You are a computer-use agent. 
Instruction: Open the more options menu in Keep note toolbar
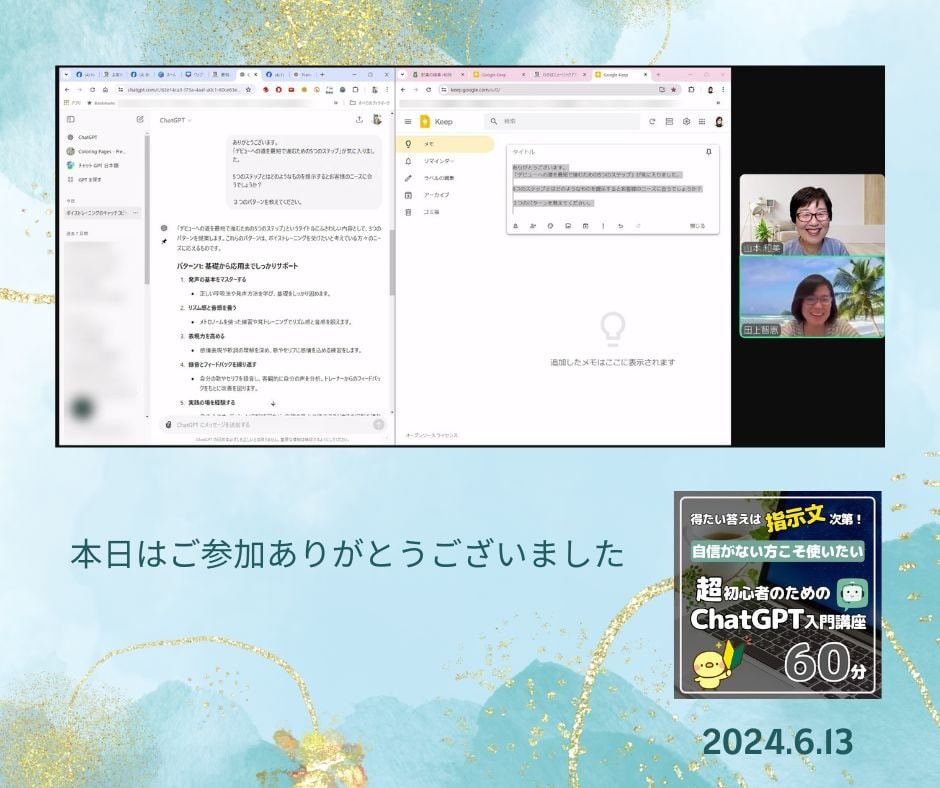[602, 226]
